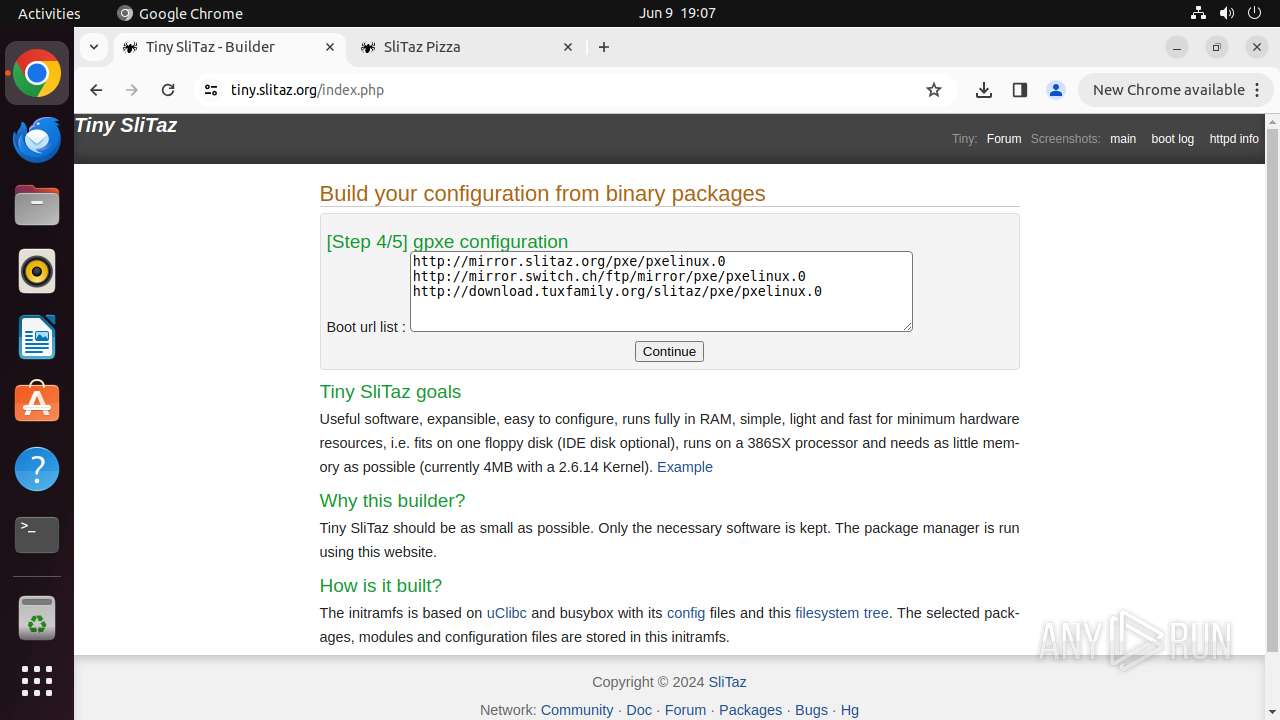
Task: Show the applications grid
Action: pos(37,681)
